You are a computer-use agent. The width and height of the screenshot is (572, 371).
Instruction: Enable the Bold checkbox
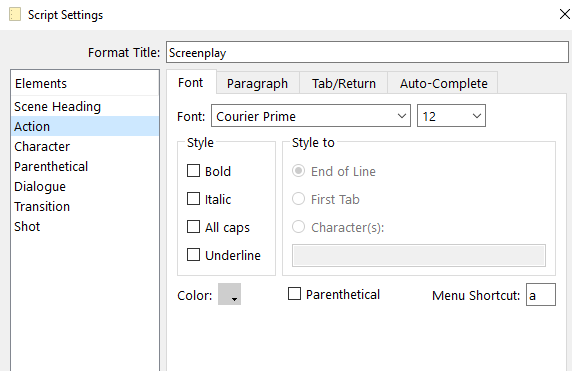[x=193, y=171]
